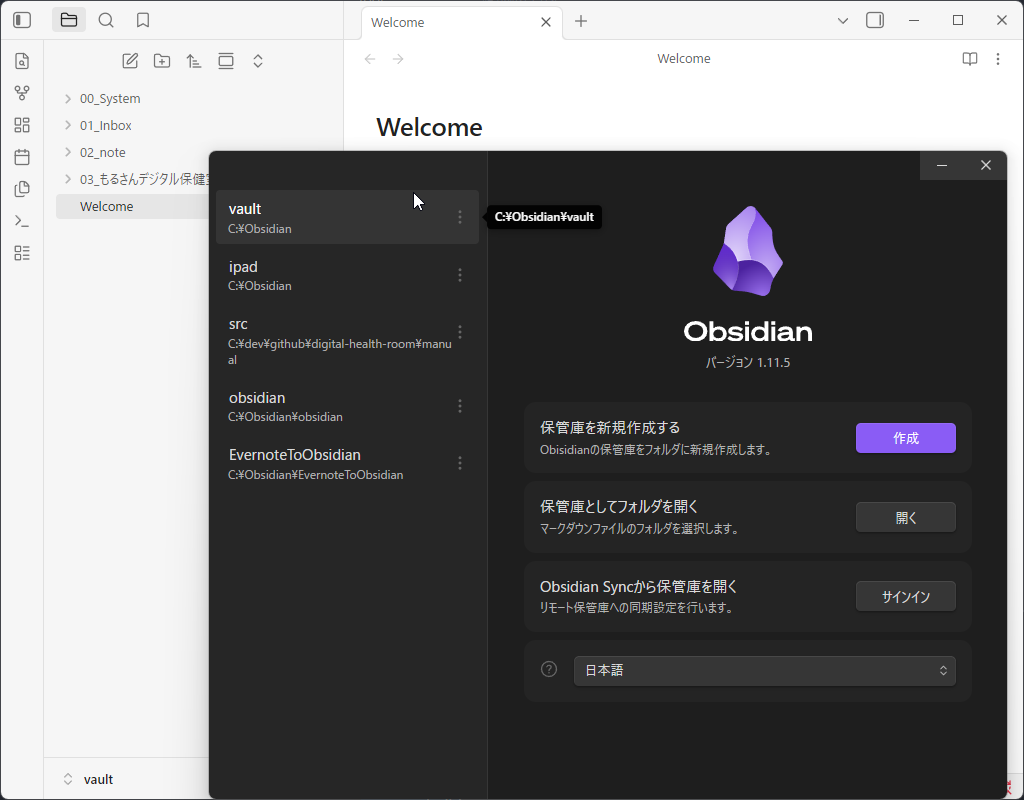Open daily note calendar icon
This screenshot has height=800, width=1024.
(x=22, y=157)
